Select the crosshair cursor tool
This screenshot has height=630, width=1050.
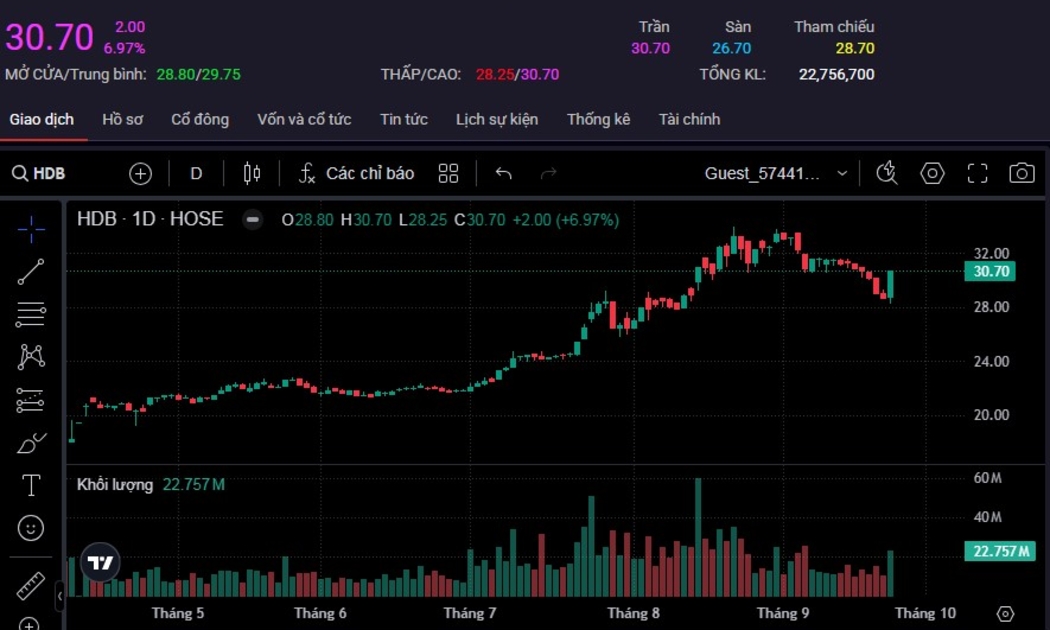31,229
